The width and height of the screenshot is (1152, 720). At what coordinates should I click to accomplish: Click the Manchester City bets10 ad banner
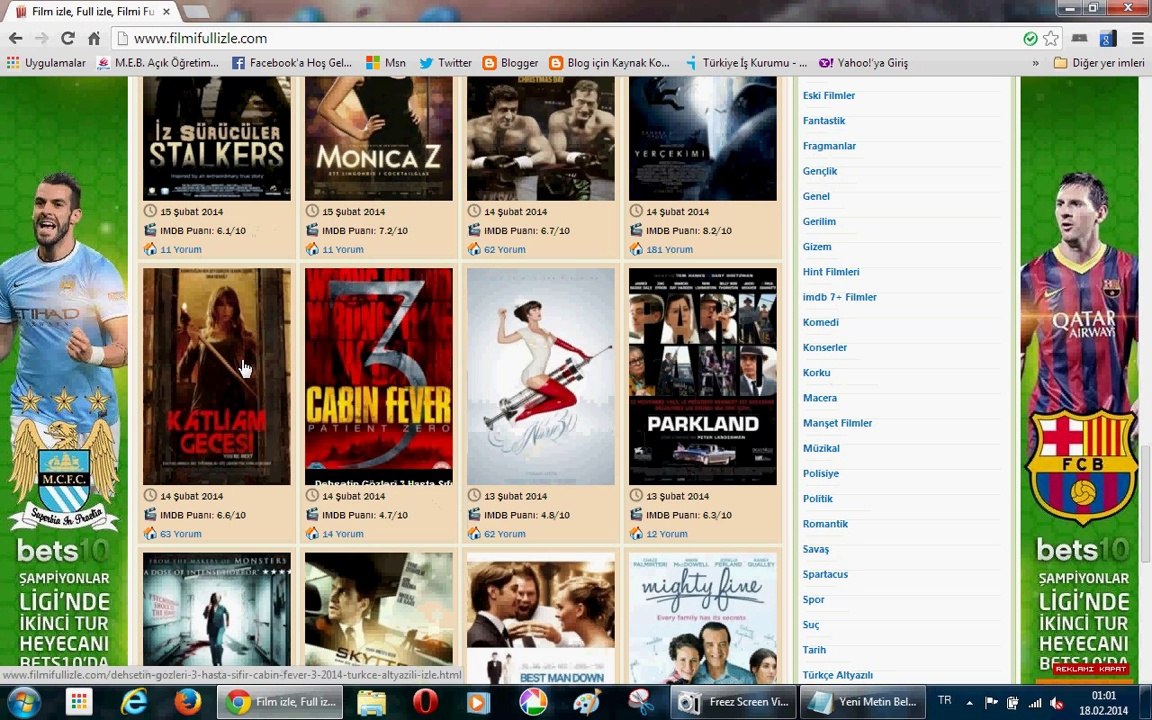[63, 381]
